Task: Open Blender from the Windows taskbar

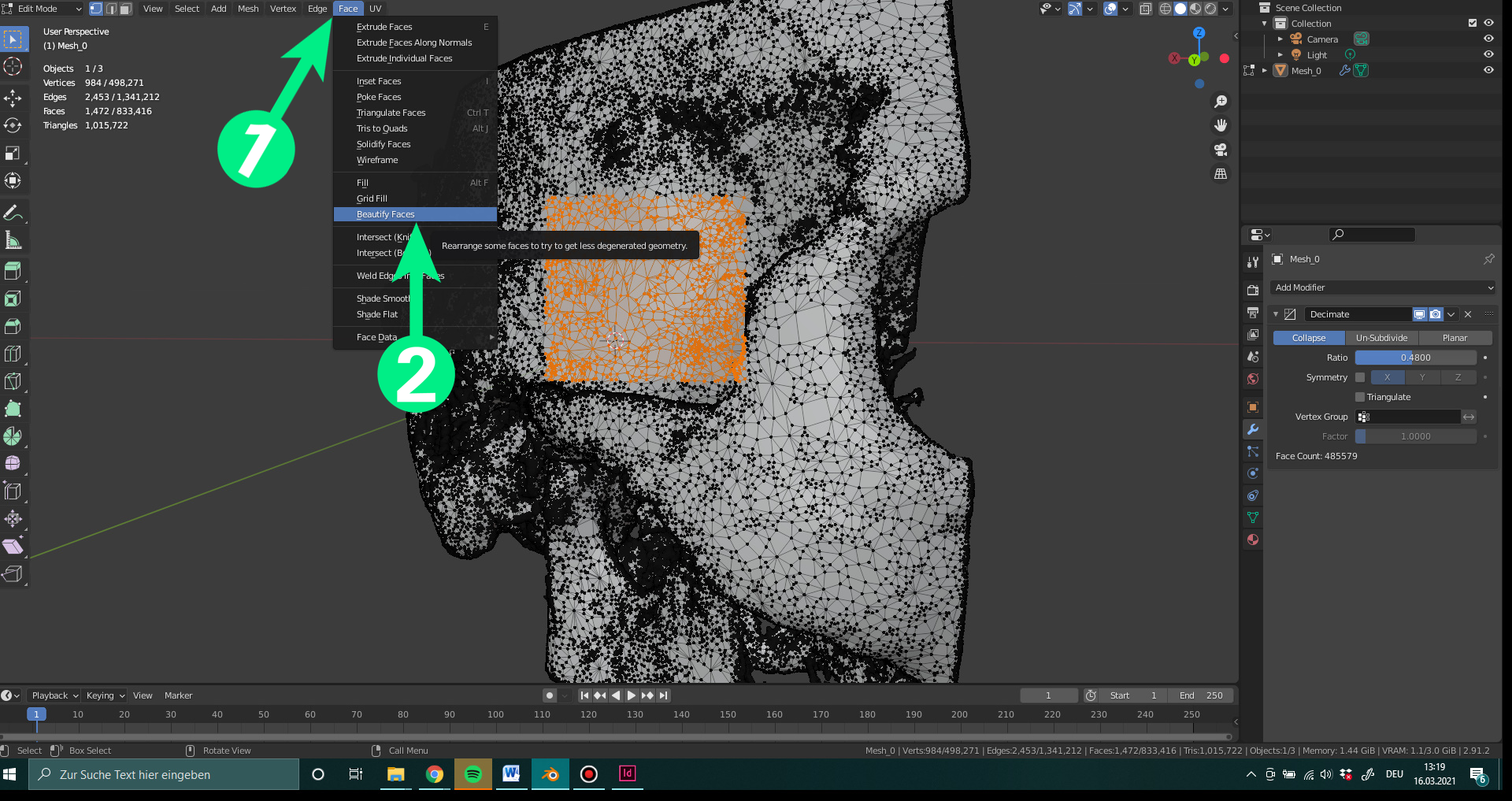Action: pos(550,774)
